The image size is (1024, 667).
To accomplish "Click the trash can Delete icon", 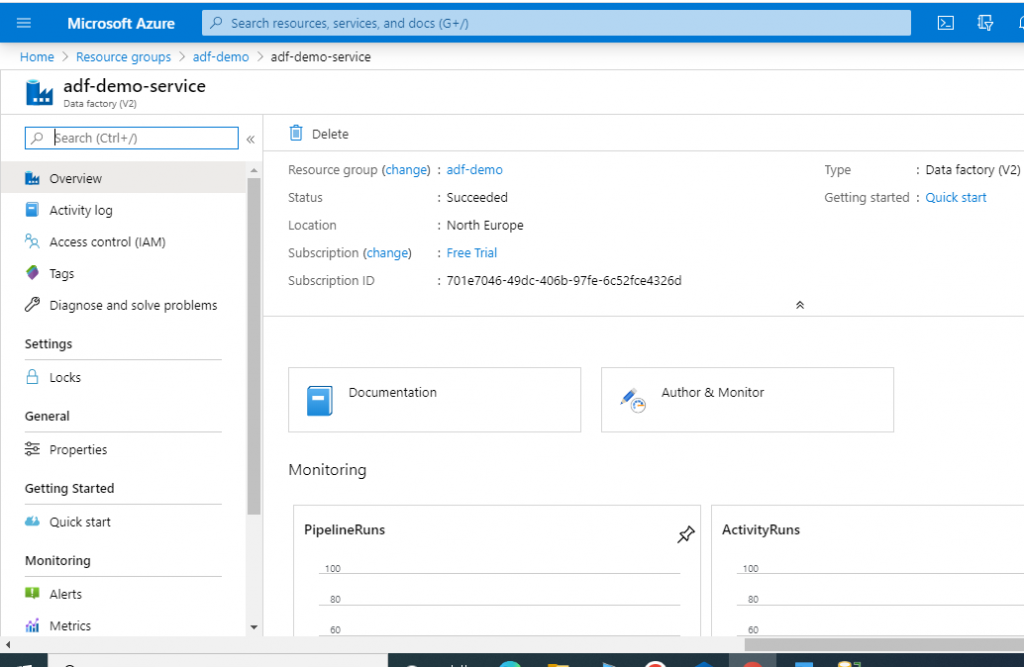I will coord(296,133).
